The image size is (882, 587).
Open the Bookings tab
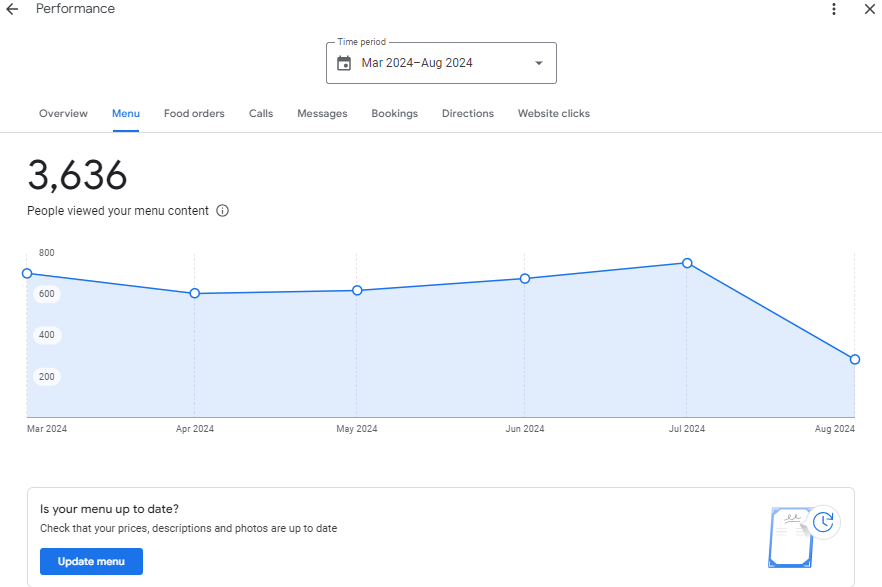pyautogui.click(x=394, y=114)
